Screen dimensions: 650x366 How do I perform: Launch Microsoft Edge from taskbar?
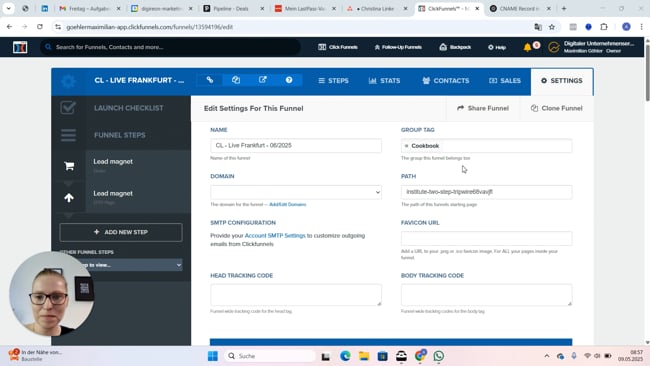point(345,356)
